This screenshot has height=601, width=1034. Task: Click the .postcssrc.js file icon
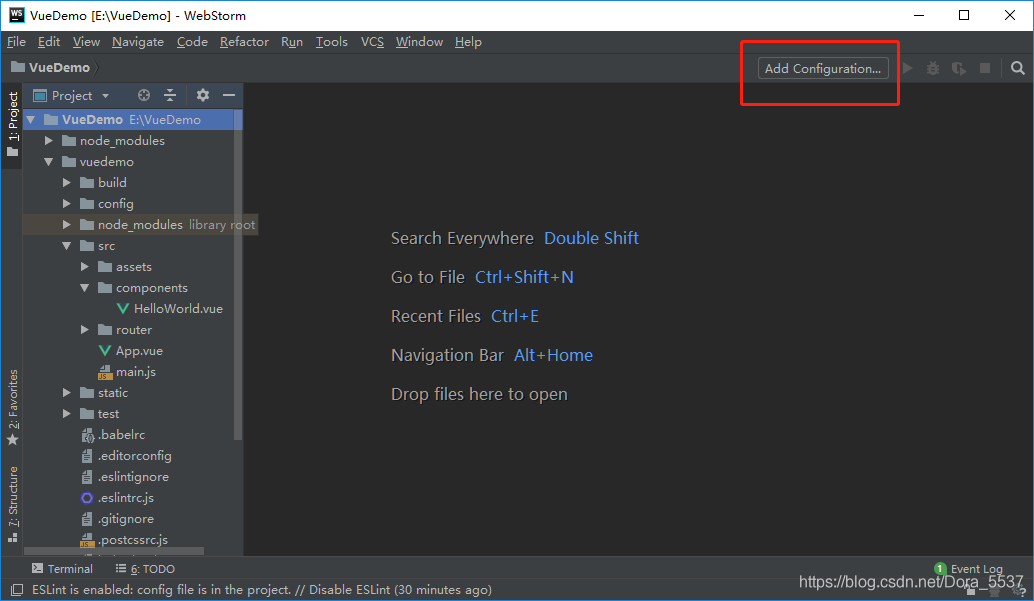pyautogui.click(x=86, y=540)
